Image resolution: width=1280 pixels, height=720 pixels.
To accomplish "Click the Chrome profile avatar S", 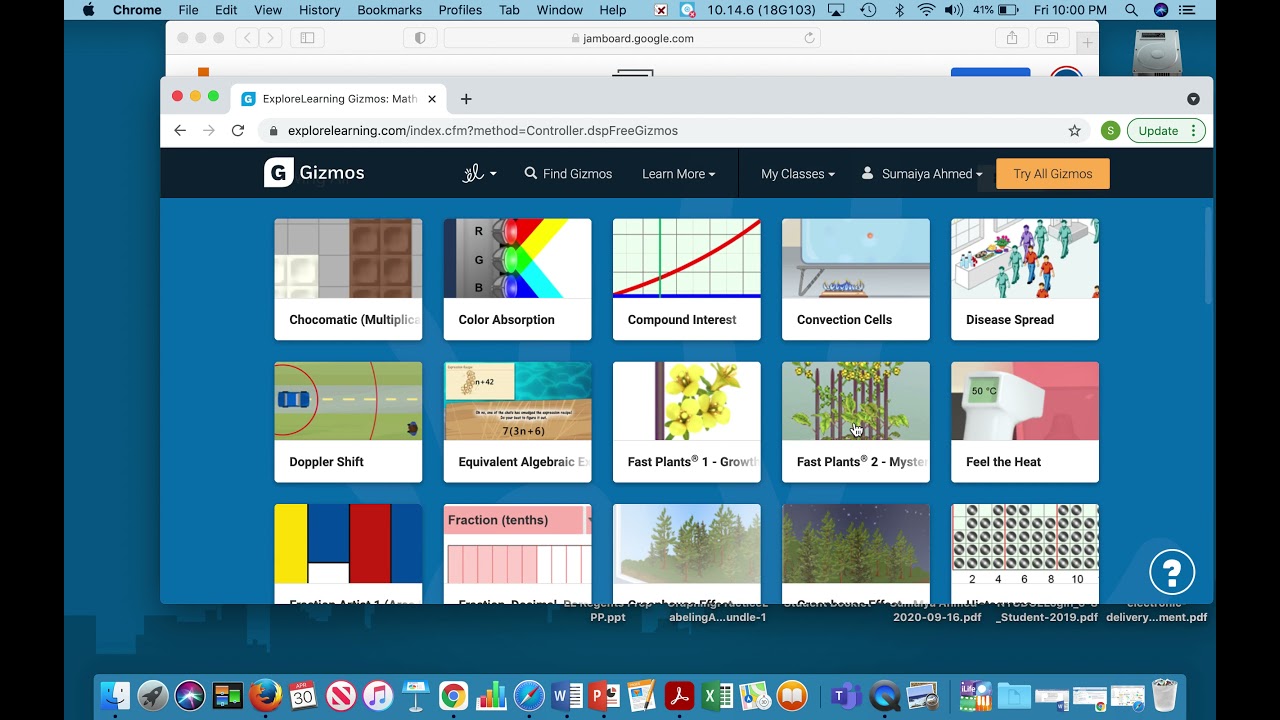I will [1110, 130].
